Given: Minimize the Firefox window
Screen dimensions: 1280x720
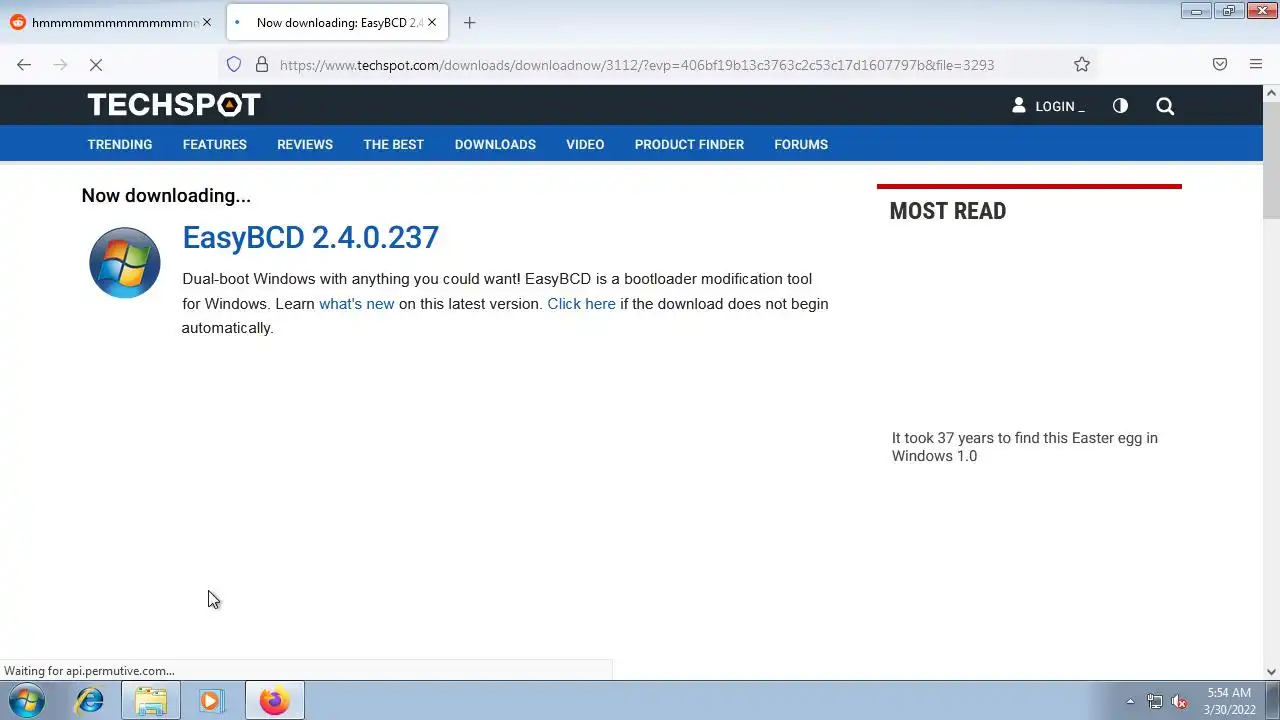Looking at the screenshot, I should 1196,11.
